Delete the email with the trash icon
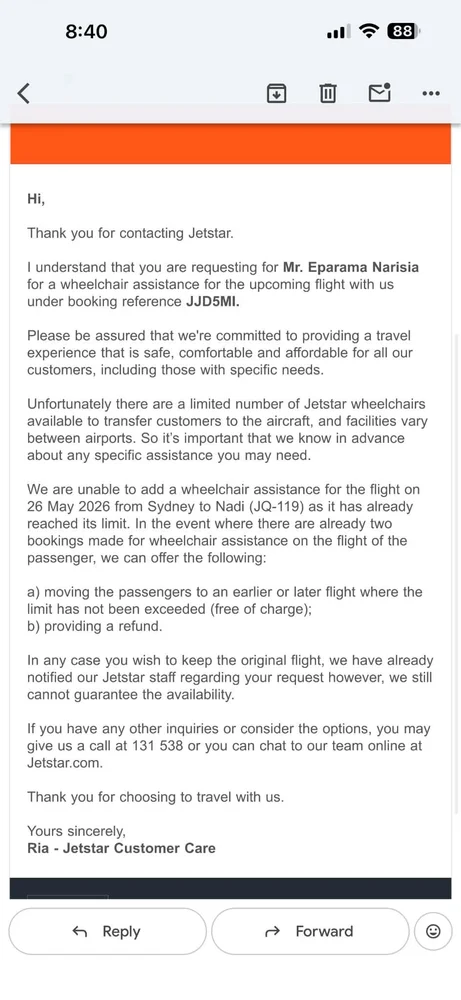 pyautogui.click(x=328, y=93)
